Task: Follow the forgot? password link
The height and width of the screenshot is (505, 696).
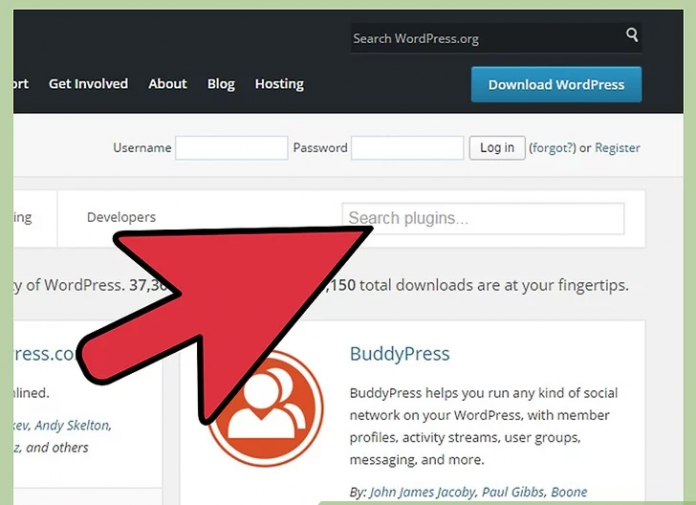Action: pyautogui.click(x=552, y=148)
